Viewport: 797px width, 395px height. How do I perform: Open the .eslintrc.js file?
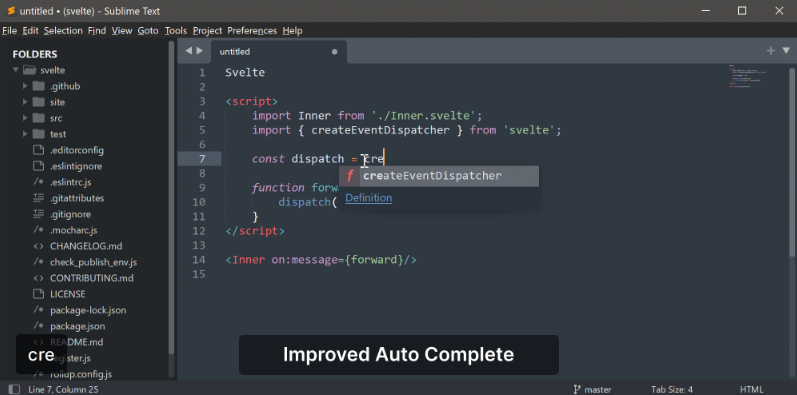tap(71, 182)
